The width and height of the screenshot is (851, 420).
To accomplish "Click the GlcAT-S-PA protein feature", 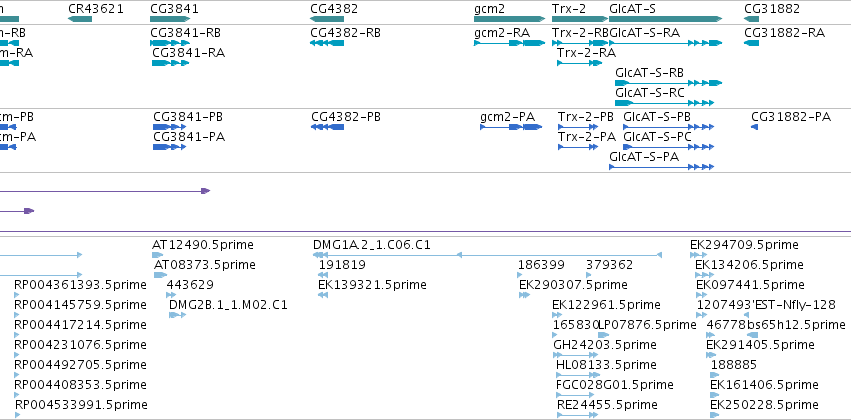I will point(662,167).
